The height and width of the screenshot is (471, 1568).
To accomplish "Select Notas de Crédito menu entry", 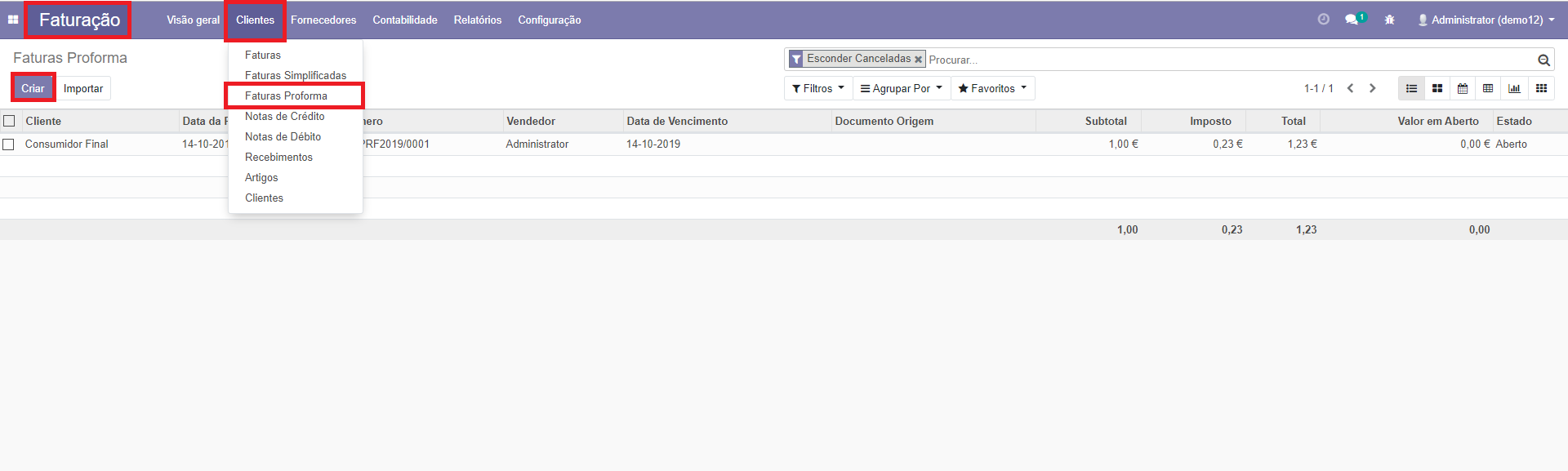I will (x=284, y=116).
